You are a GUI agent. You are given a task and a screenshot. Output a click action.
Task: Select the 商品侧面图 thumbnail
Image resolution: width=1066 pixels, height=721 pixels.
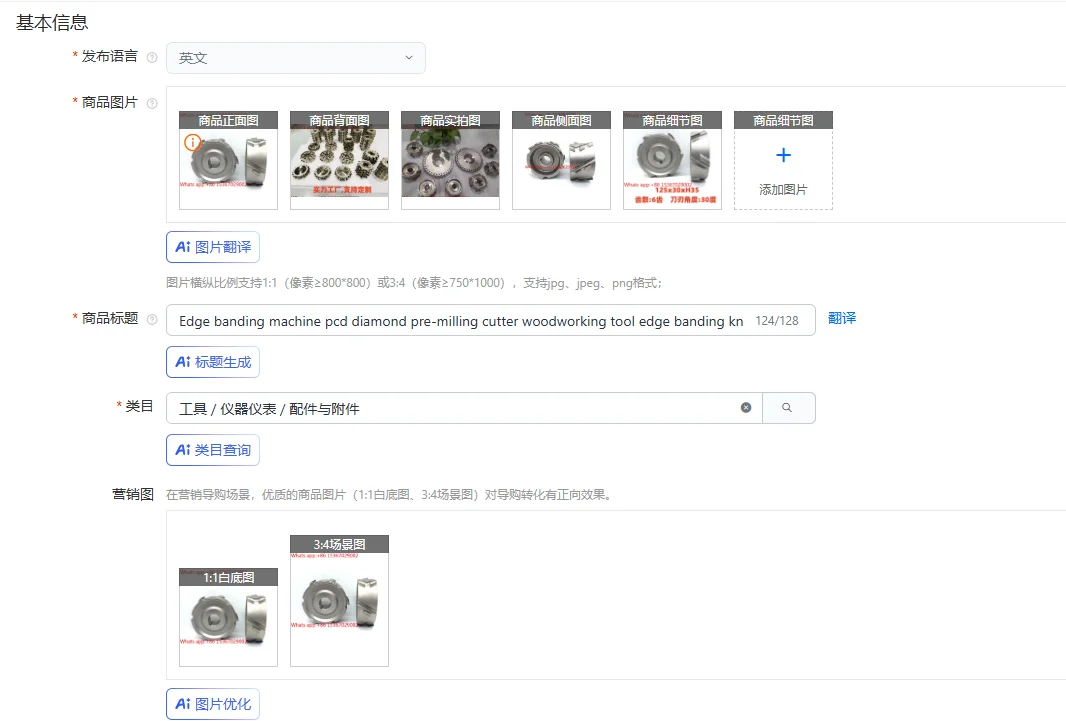click(x=561, y=160)
